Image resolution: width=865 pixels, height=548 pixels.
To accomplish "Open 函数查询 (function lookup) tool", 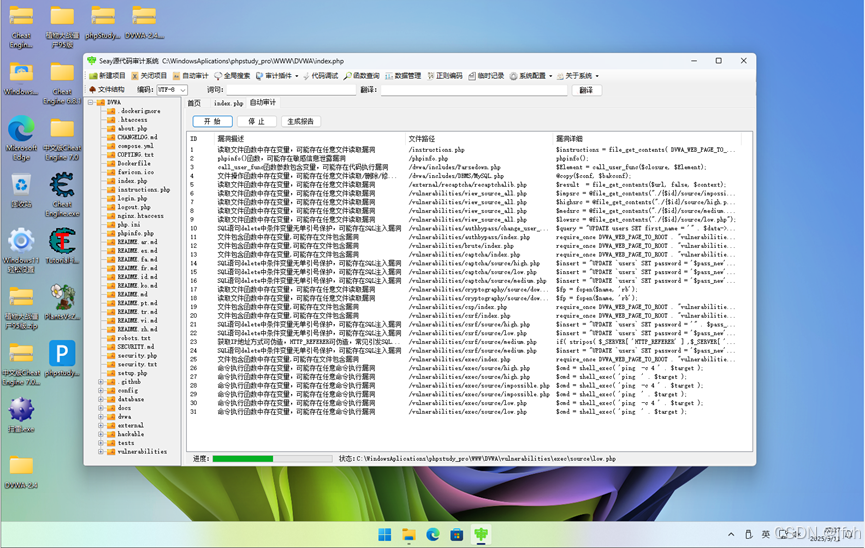I will pos(361,76).
